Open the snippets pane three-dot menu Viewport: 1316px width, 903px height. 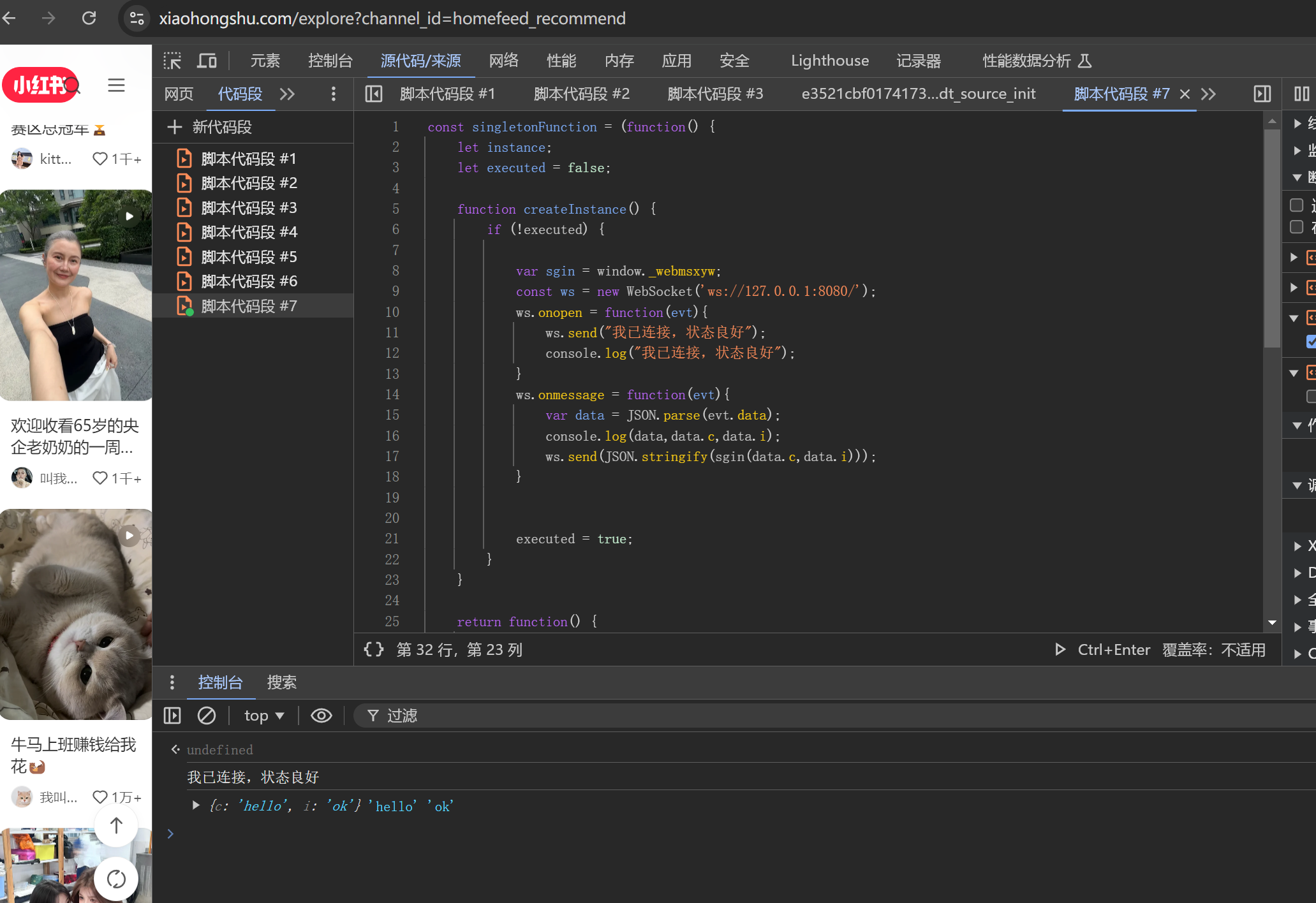[x=334, y=94]
